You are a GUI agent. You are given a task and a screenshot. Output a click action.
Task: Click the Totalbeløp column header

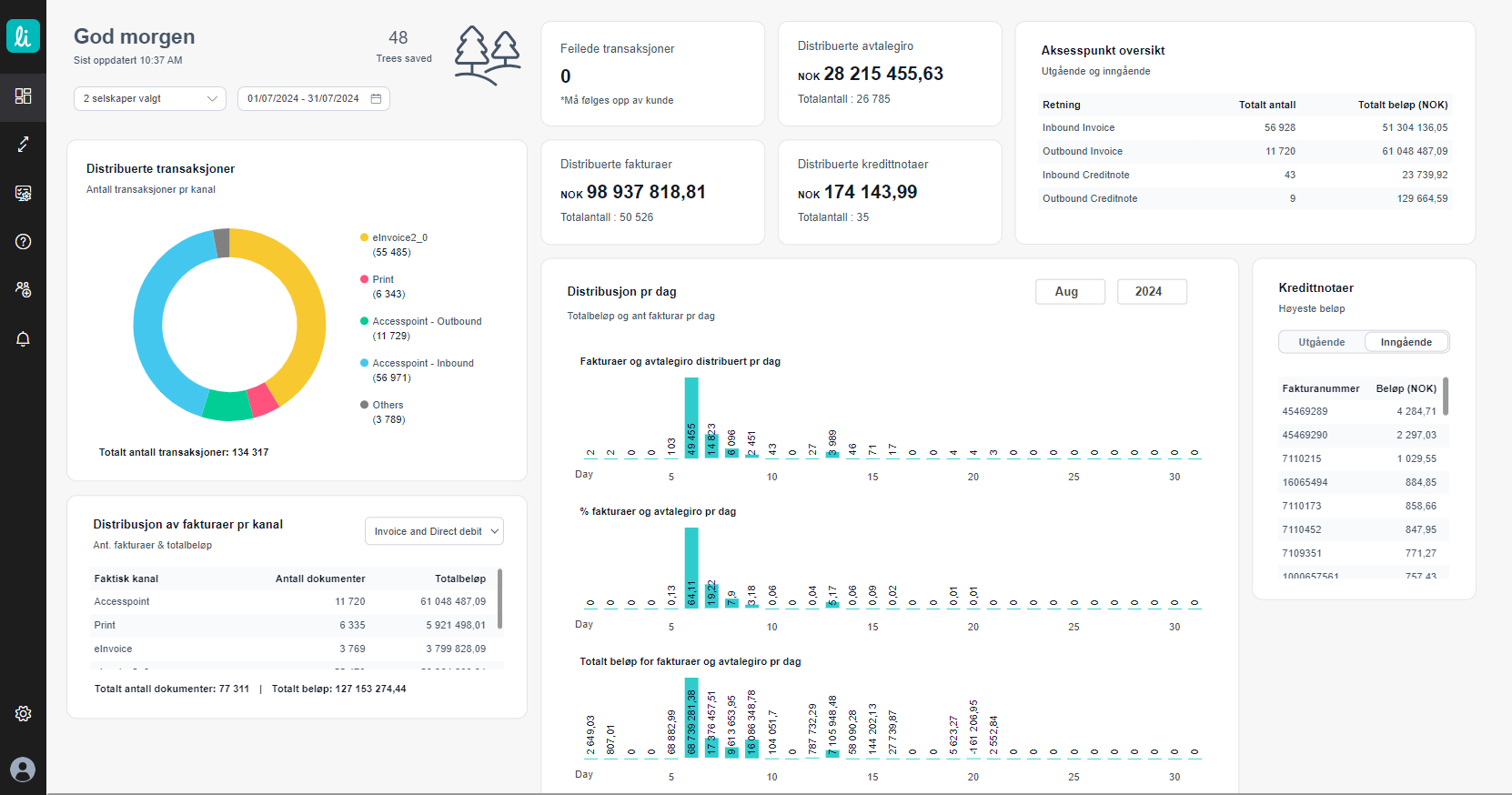point(460,579)
